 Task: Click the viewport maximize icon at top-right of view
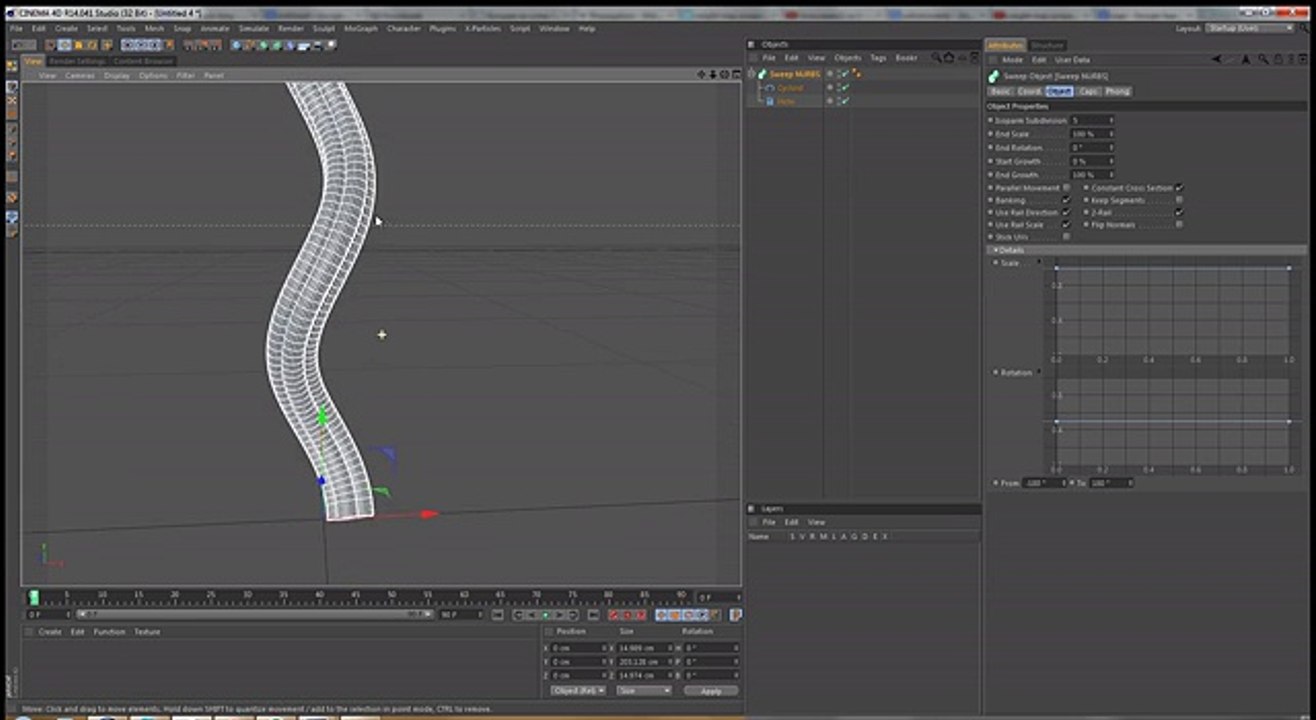735,75
